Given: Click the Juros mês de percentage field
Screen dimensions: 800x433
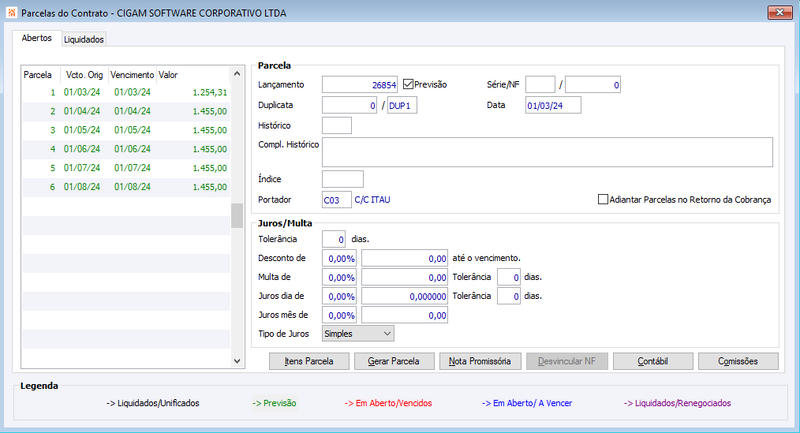Looking at the screenshot, I should [339, 315].
